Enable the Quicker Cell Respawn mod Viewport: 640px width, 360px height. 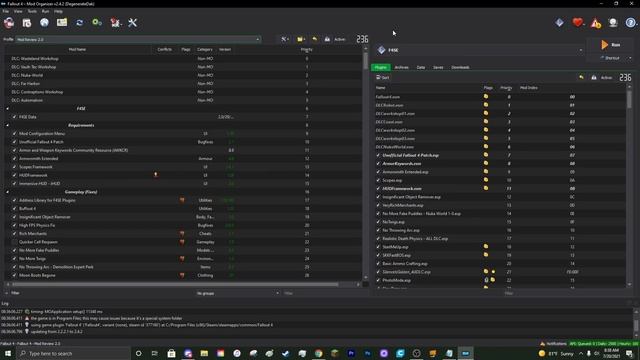[x=14, y=242]
